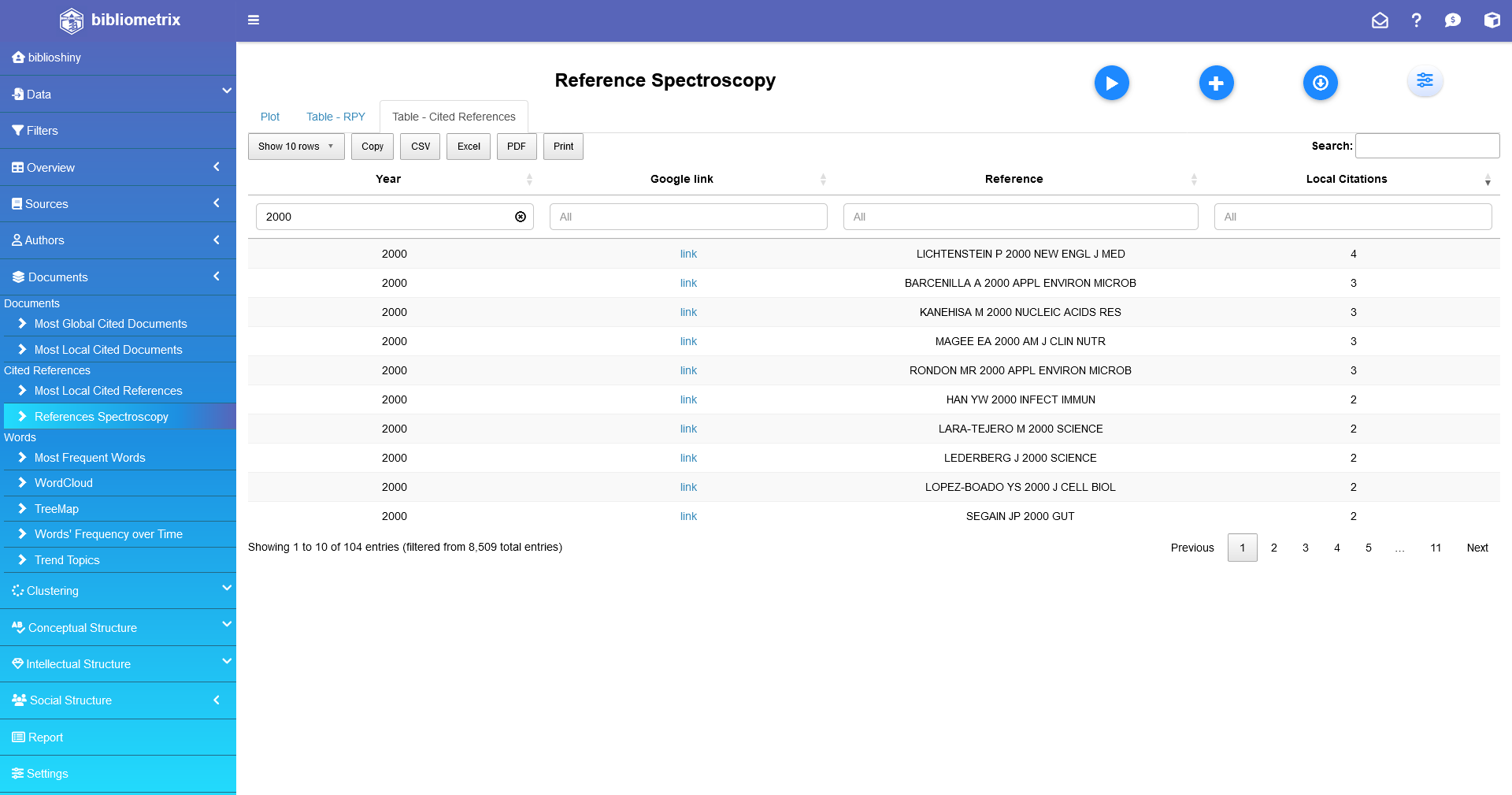Toggle the sidebar hamburger menu
This screenshot has width=1512, height=795.
(x=254, y=20)
